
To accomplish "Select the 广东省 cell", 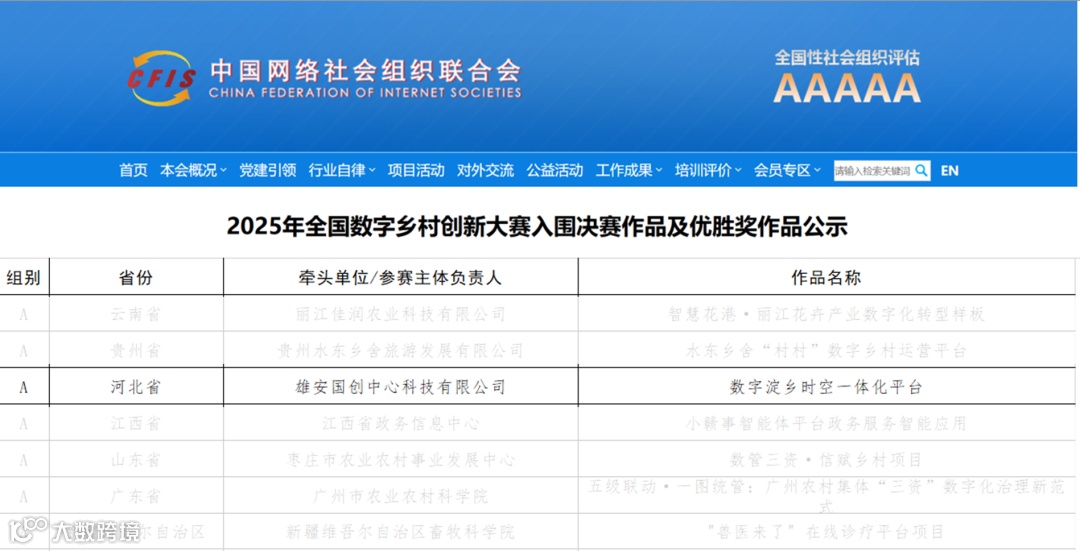I will click(x=136, y=496).
